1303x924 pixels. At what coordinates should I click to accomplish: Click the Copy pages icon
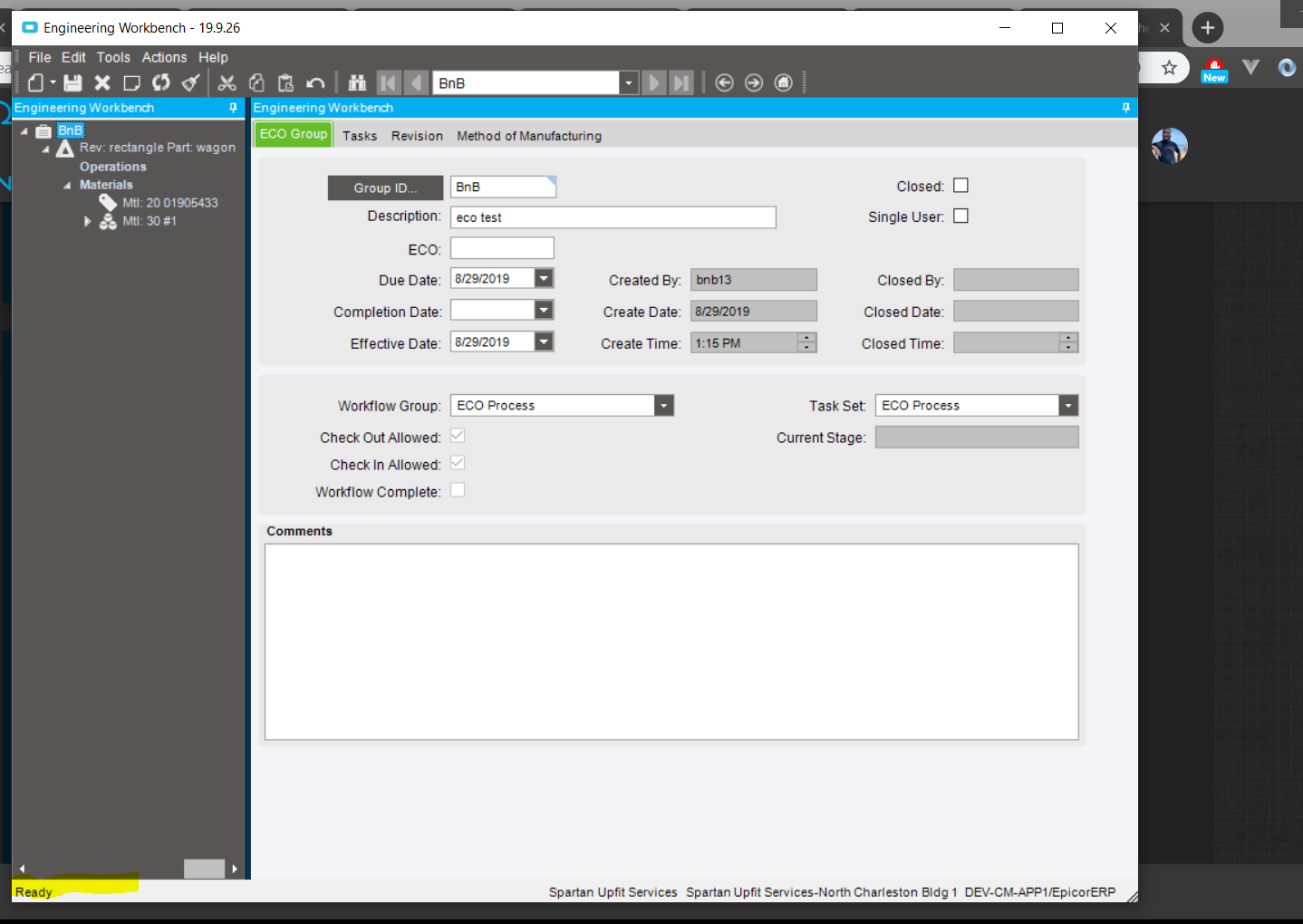[256, 82]
